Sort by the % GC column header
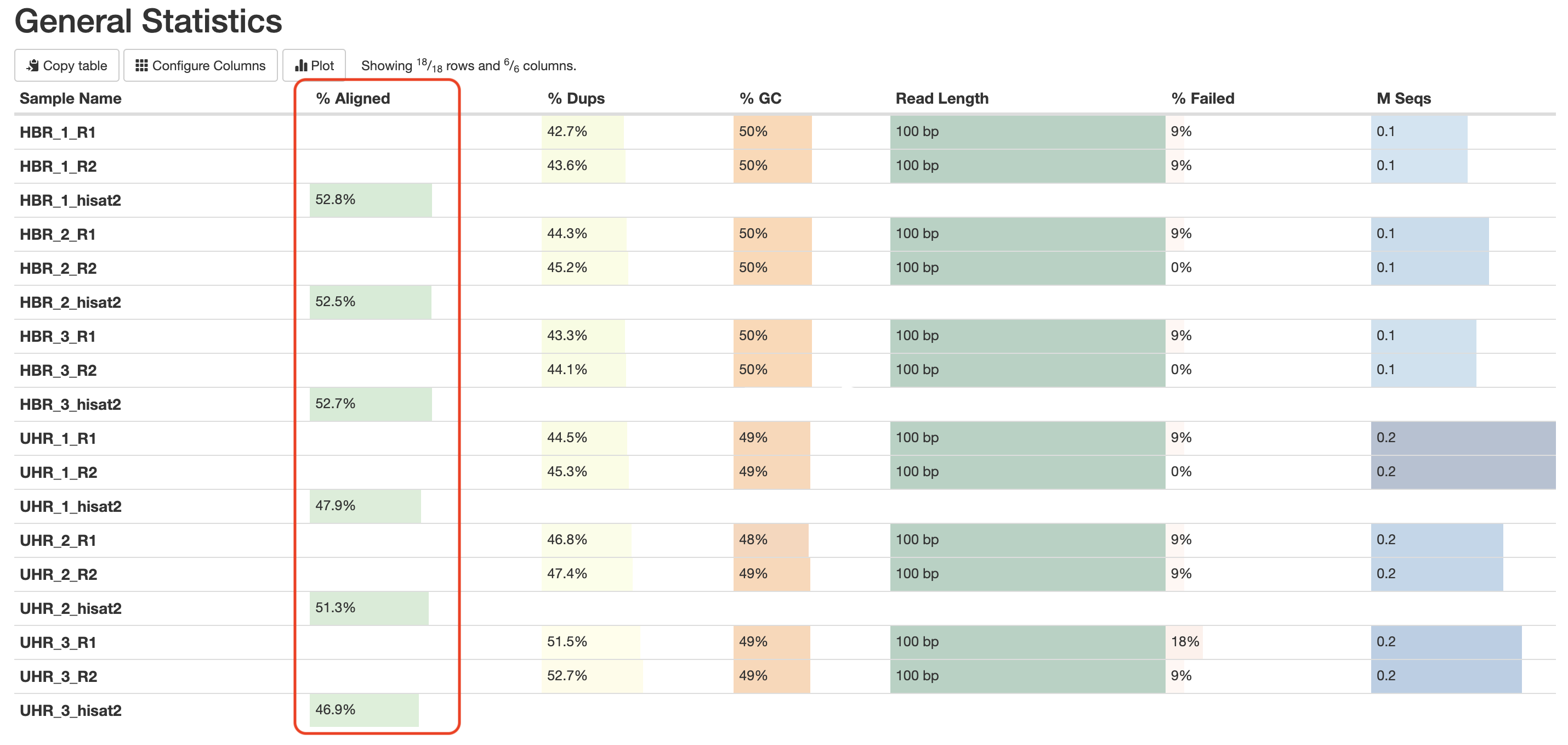This screenshot has height=745, width=1568. click(760, 98)
